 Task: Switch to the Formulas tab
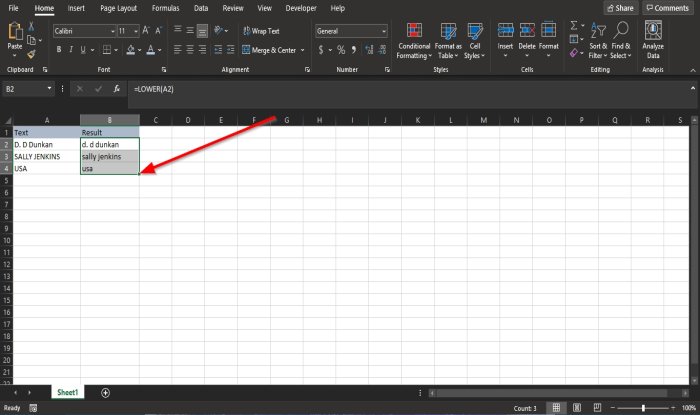pyautogui.click(x=165, y=8)
